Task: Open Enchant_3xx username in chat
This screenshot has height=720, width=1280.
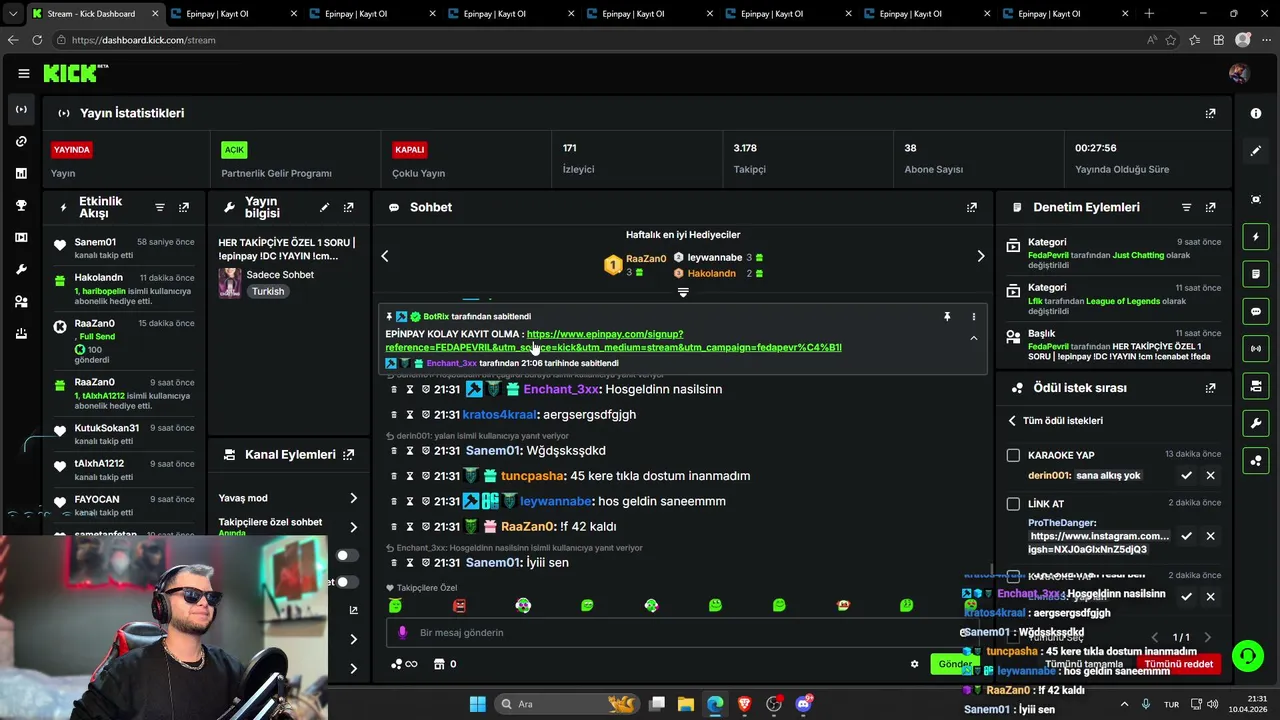Action: tap(561, 389)
